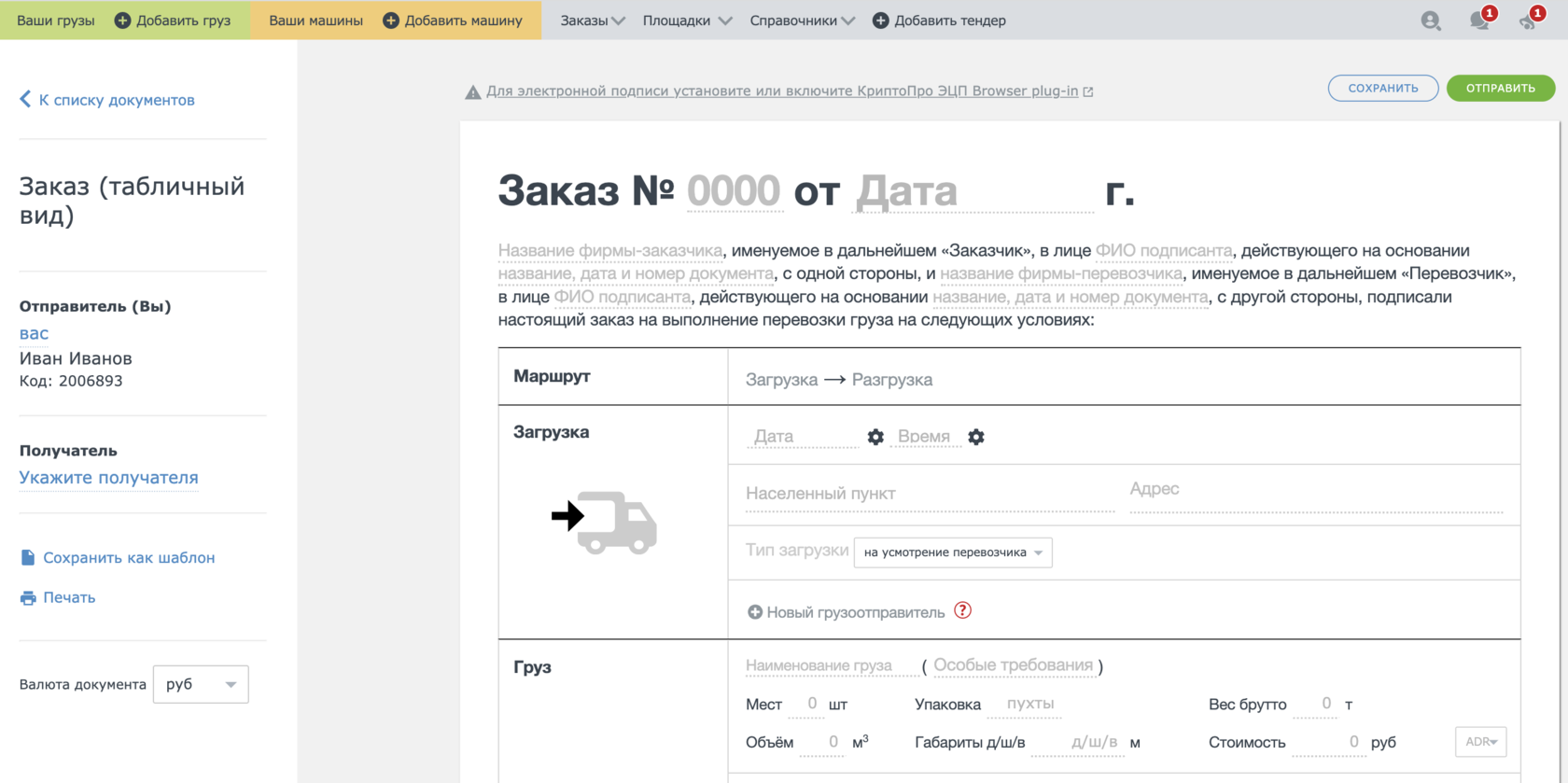
Task: Open the Заказы dropdown menu
Action: 593,21
